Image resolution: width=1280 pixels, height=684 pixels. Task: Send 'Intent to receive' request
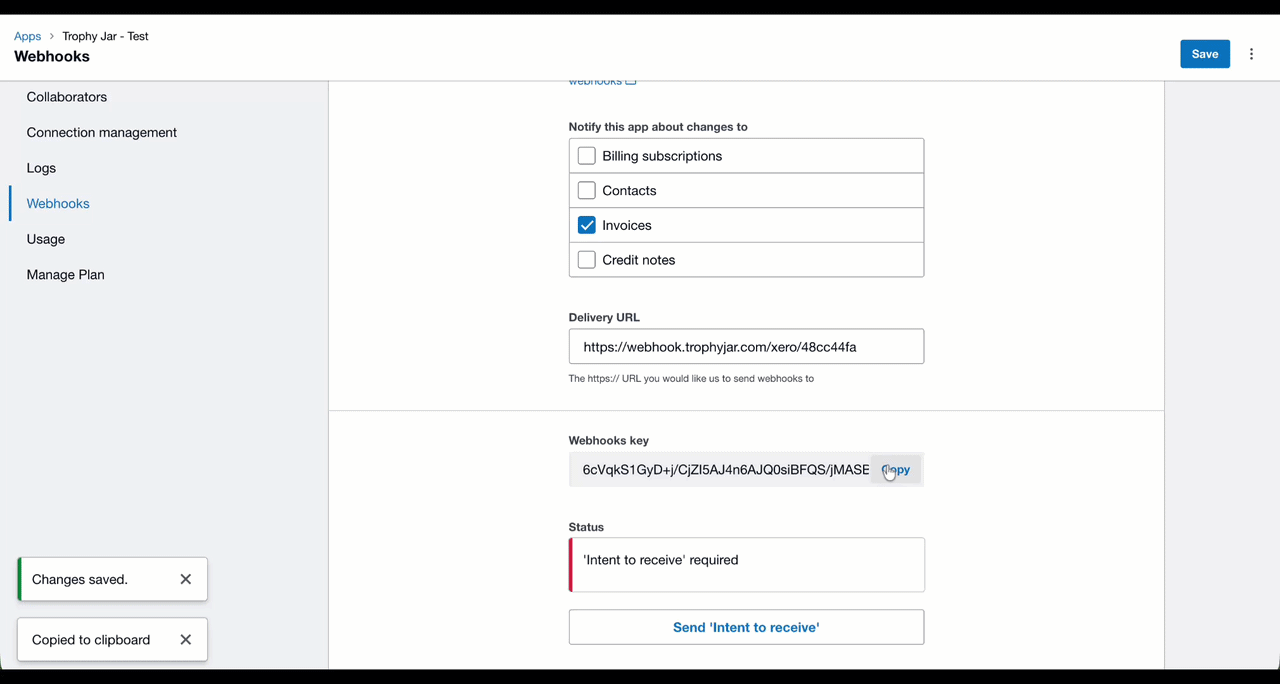tap(746, 627)
